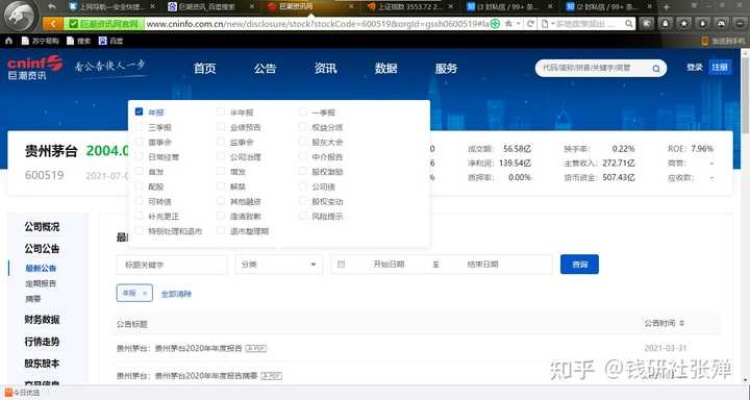Screen dimensions: 750x400
Task: Check the 半年报 checkbox
Action: [x=221, y=113]
